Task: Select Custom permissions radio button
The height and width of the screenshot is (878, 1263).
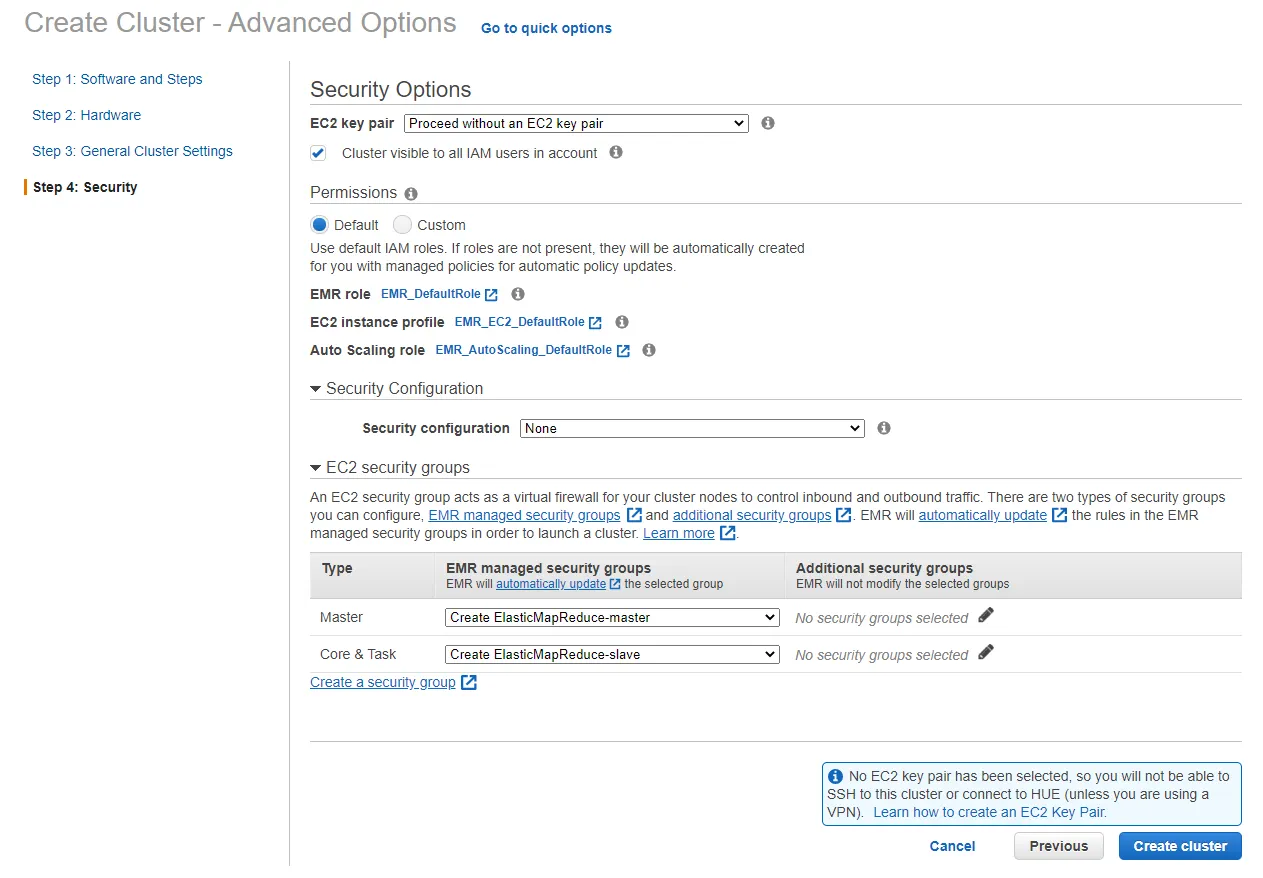Action: pos(402,225)
